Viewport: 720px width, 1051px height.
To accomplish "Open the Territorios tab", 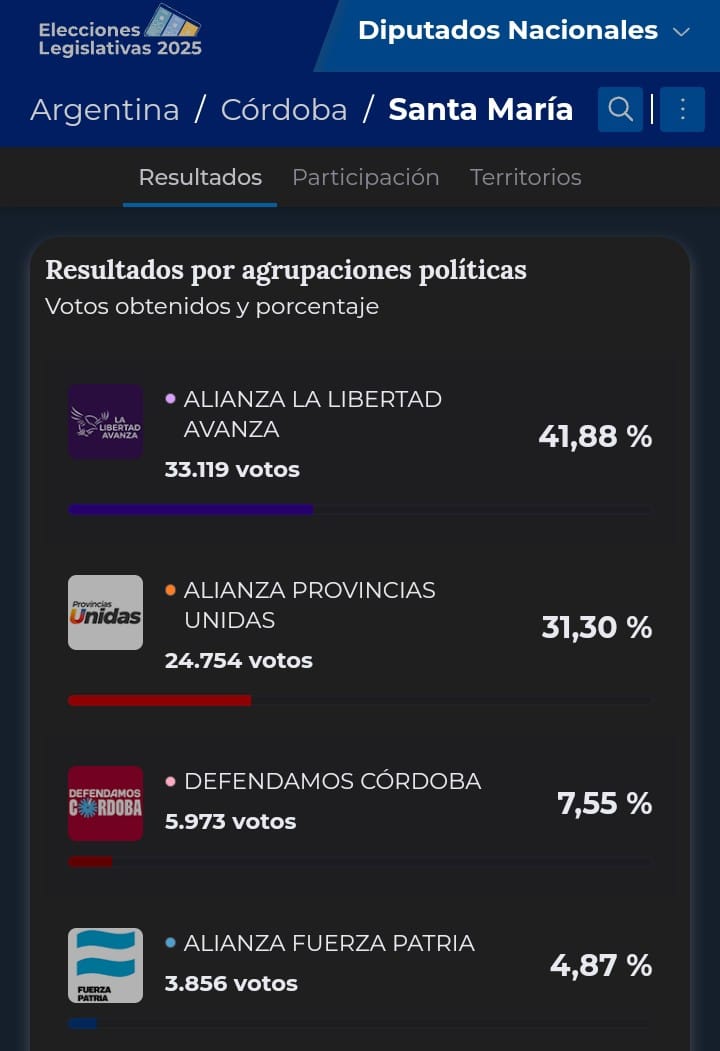I will point(525,177).
